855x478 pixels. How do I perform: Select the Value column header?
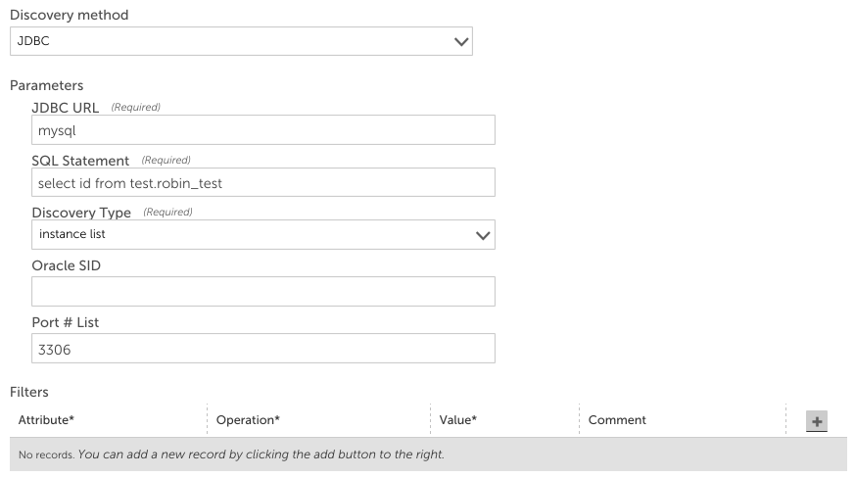(x=458, y=421)
